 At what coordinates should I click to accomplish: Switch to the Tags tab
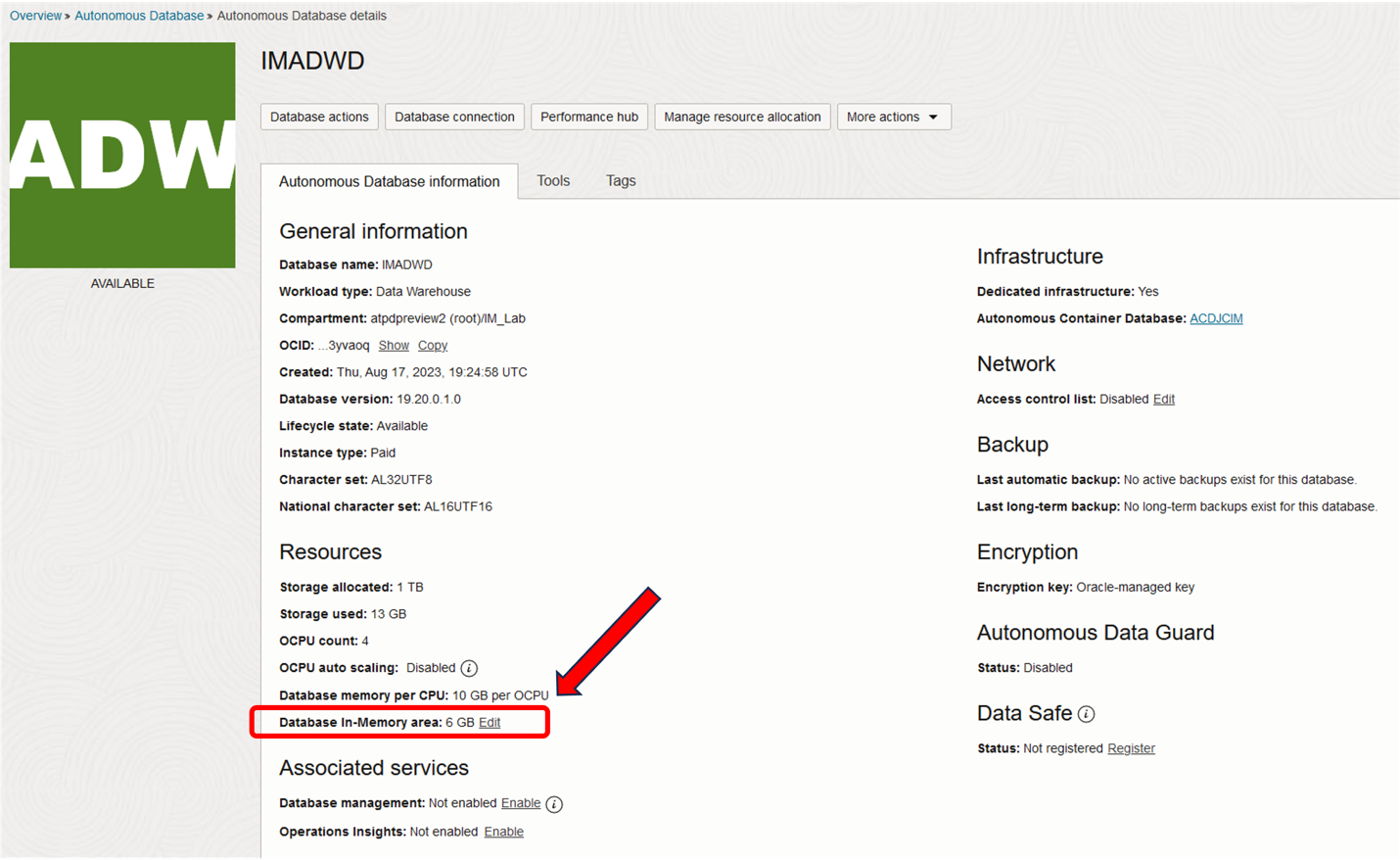click(x=621, y=181)
